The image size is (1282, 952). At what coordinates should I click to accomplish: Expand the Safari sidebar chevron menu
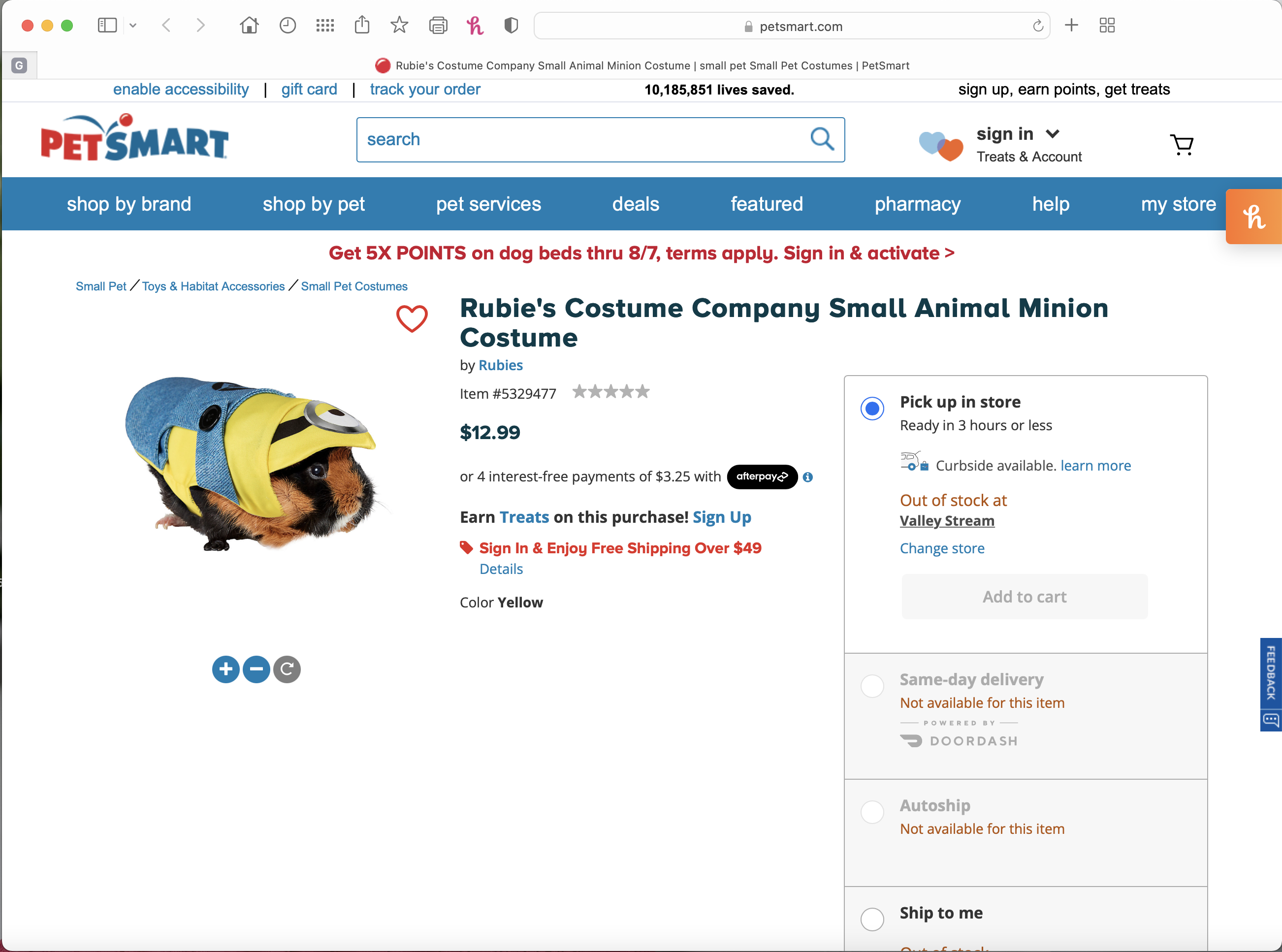coord(133,26)
